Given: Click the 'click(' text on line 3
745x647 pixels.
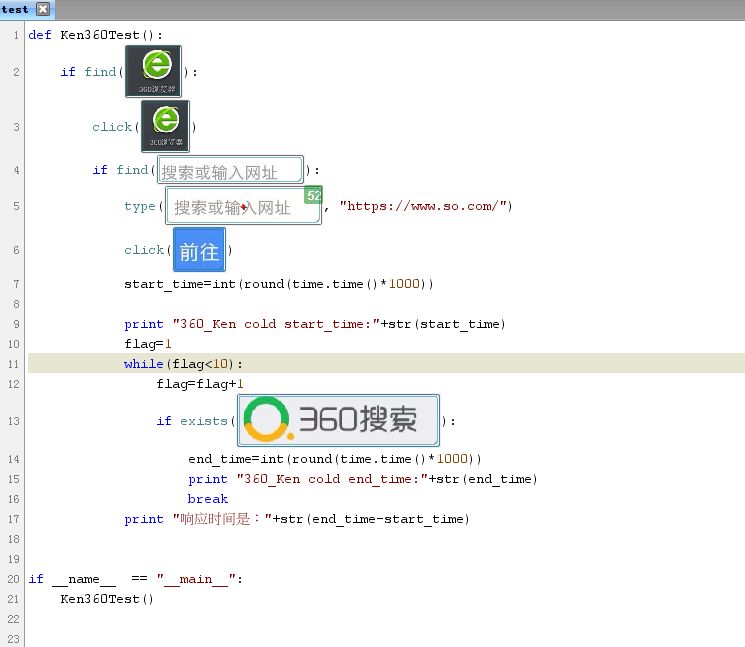Looking at the screenshot, I should tap(115, 127).
